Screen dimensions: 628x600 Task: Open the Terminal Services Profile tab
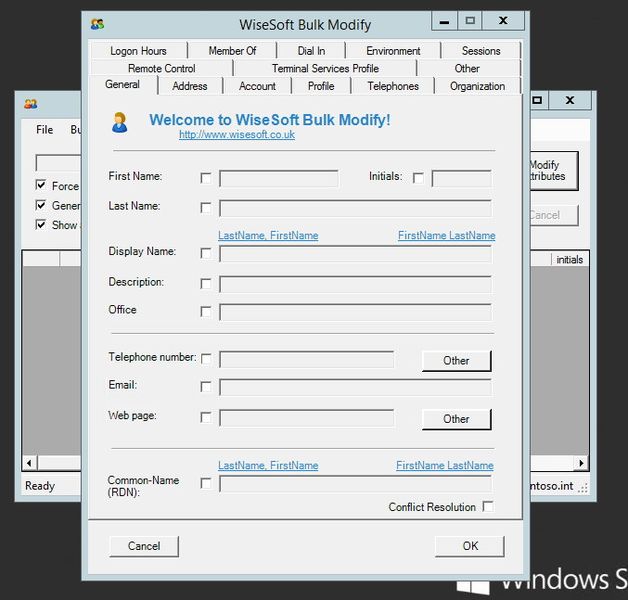[x=325, y=68]
